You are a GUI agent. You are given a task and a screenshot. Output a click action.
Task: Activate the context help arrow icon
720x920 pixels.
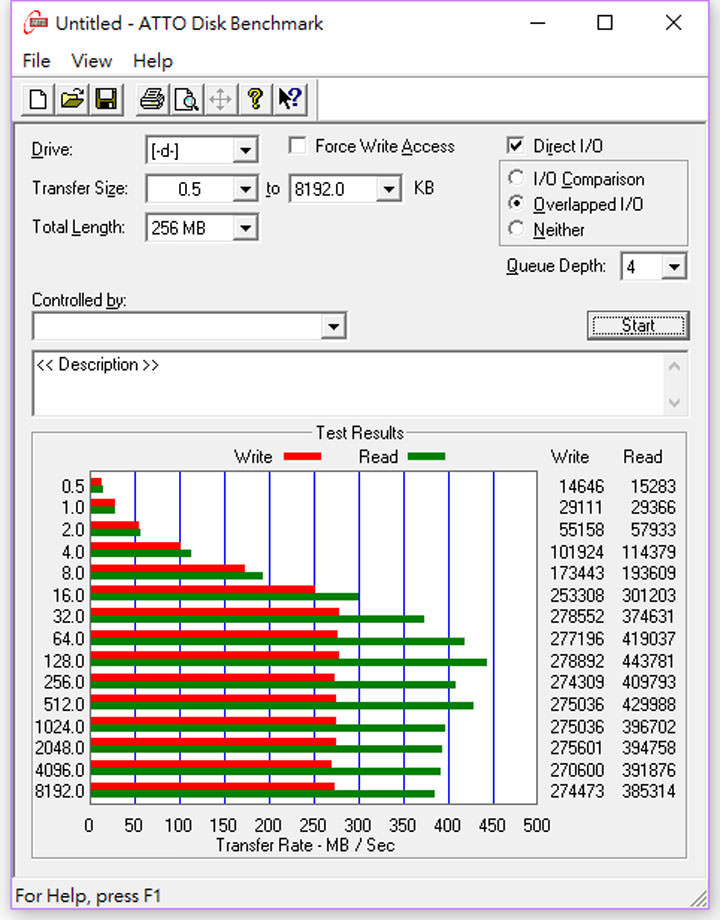click(290, 99)
